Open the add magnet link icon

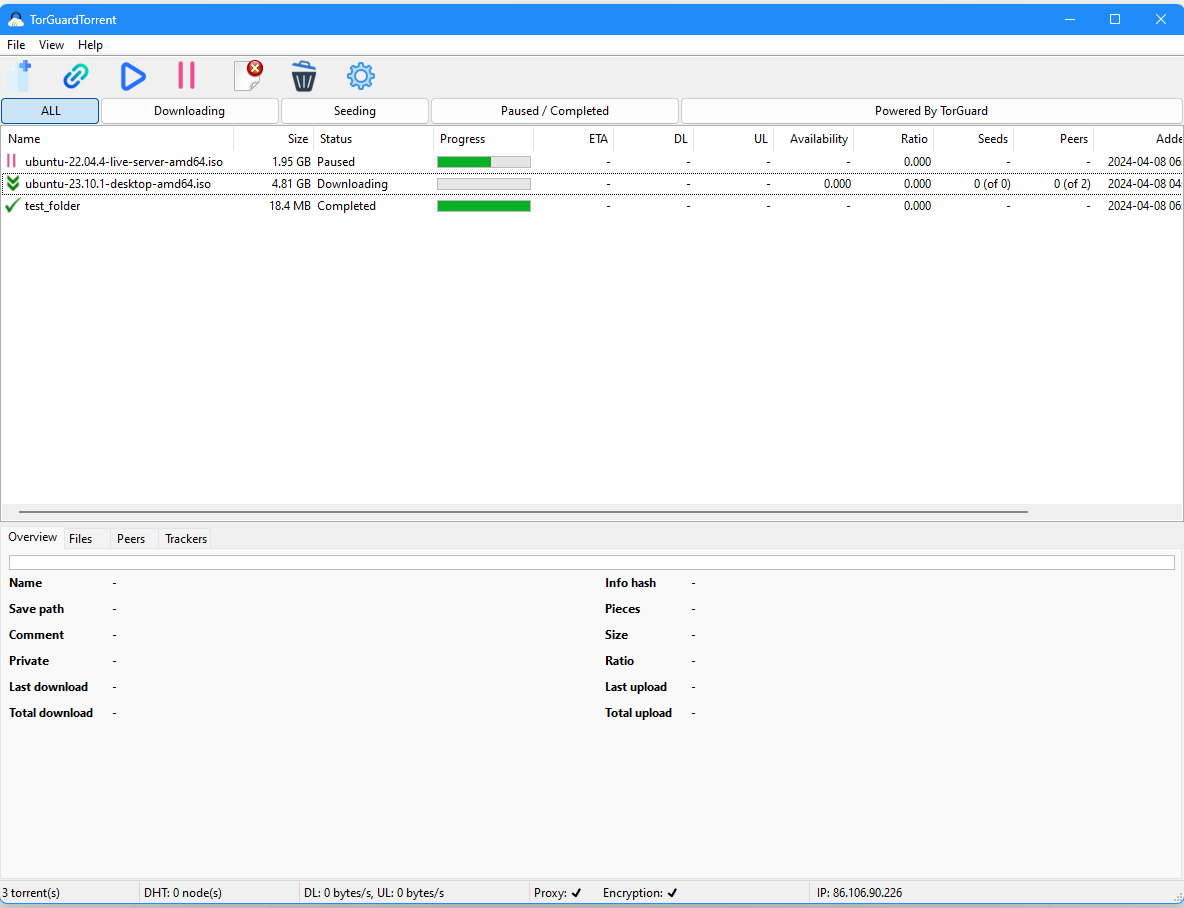(76, 75)
